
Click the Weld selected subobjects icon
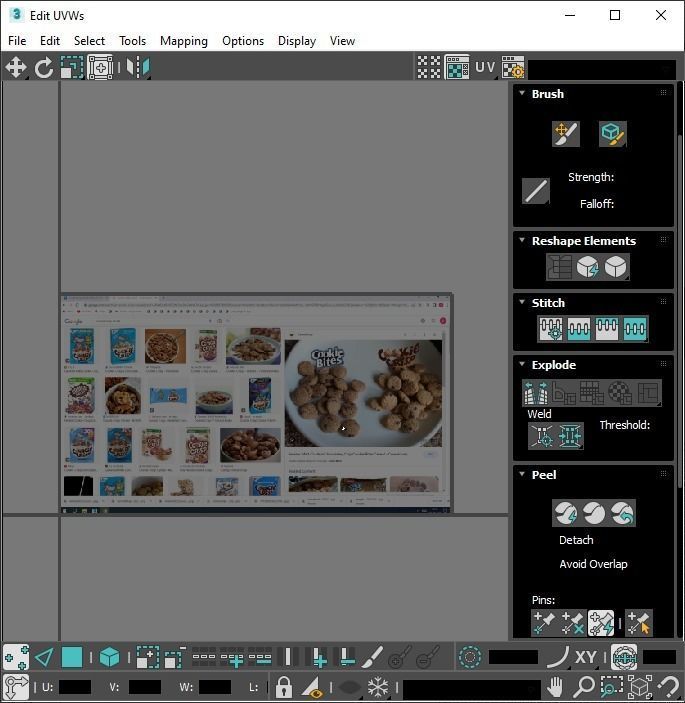(x=570, y=436)
